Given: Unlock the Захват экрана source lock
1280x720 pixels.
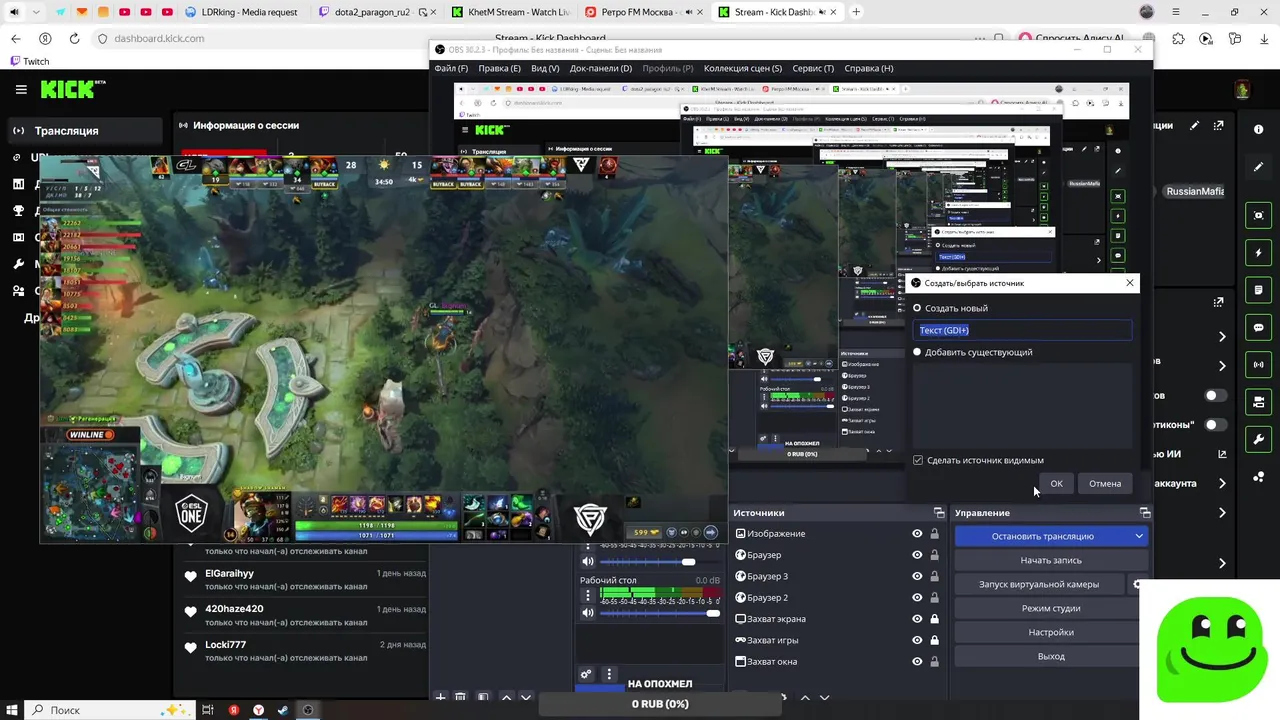Looking at the screenshot, I should [x=934, y=619].
